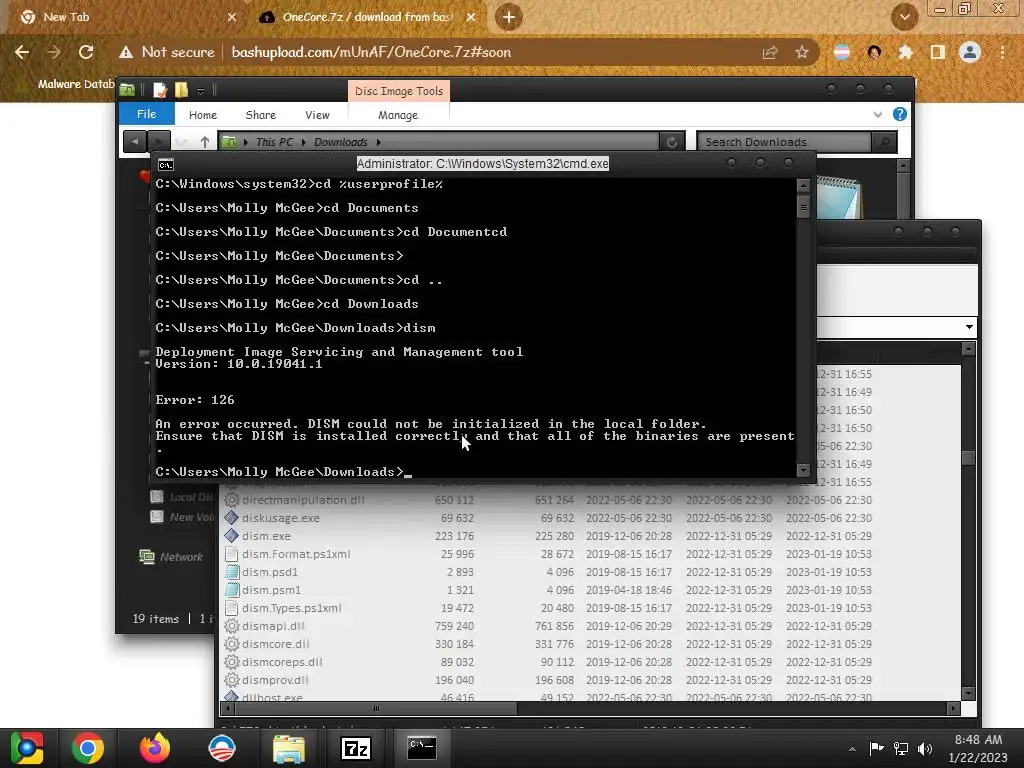Open the Share ribbon tab in Explorer
Screen dimensions: 1024x768
pos(261,115)
